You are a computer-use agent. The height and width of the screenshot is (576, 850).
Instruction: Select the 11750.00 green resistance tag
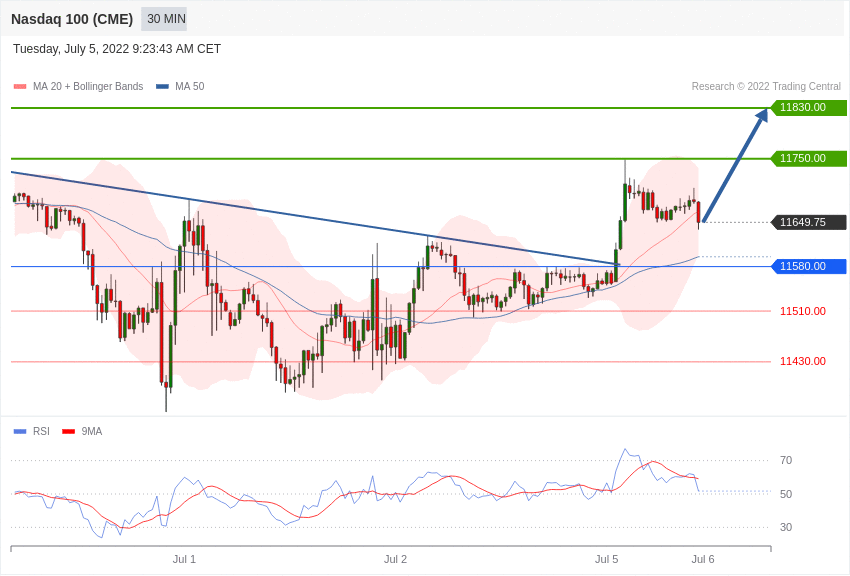pos(808,158)
